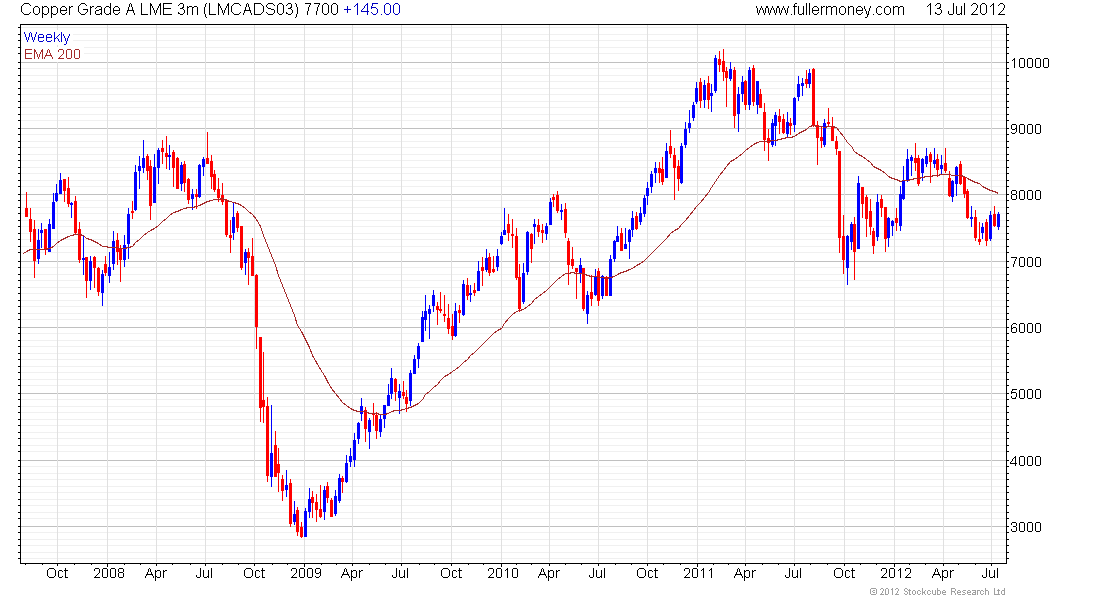
Task: Click the 4000 price axis label
Action: click(1026, 461)
